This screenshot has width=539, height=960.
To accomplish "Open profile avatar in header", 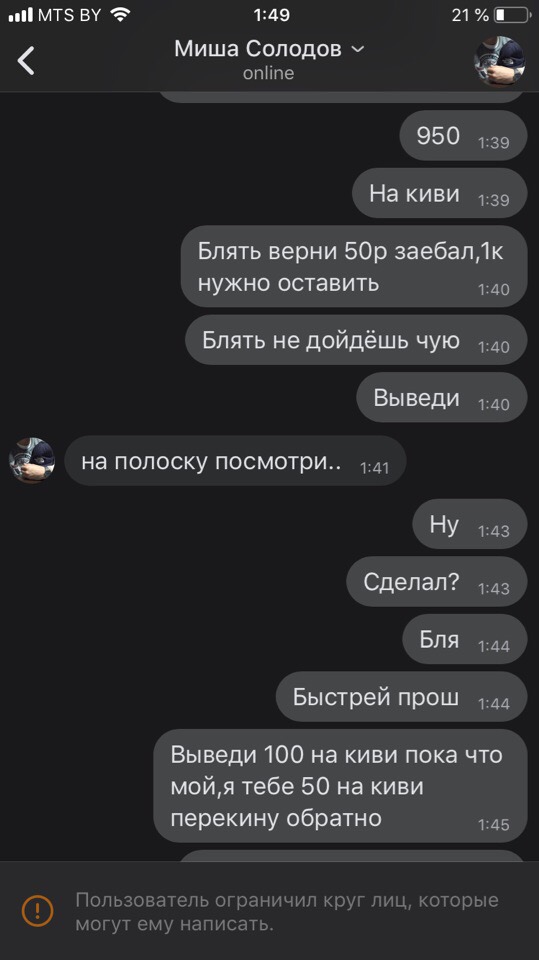I will (500, 60).
